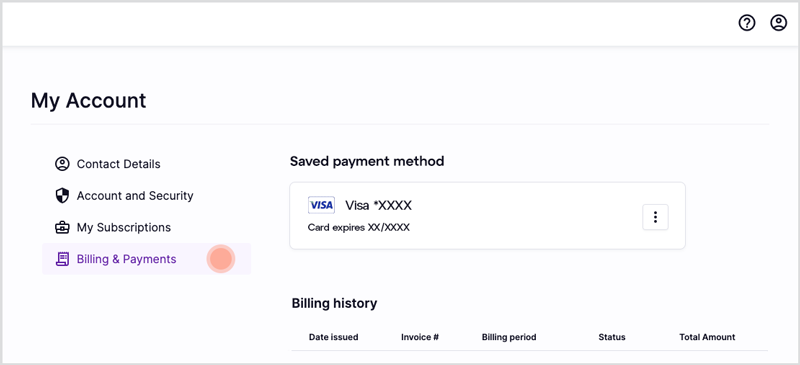The width and height of the screenshot is (800, 365).
Task: Click the Invoice # column header
Action: coord(420,337)
